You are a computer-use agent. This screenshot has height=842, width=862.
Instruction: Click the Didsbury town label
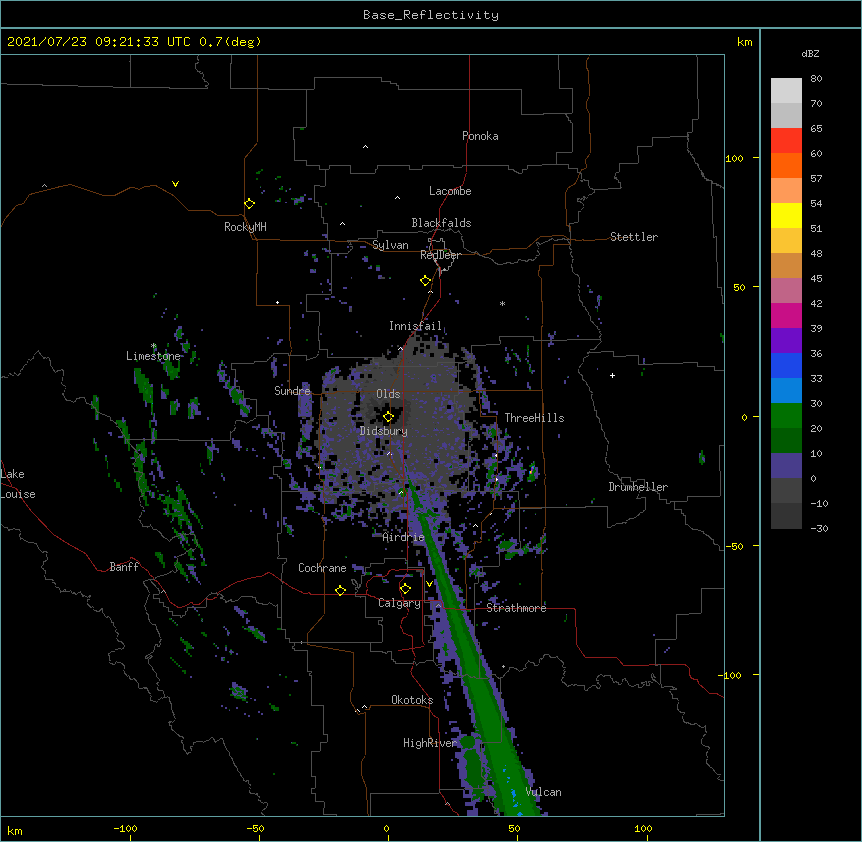tap(384, 431)
